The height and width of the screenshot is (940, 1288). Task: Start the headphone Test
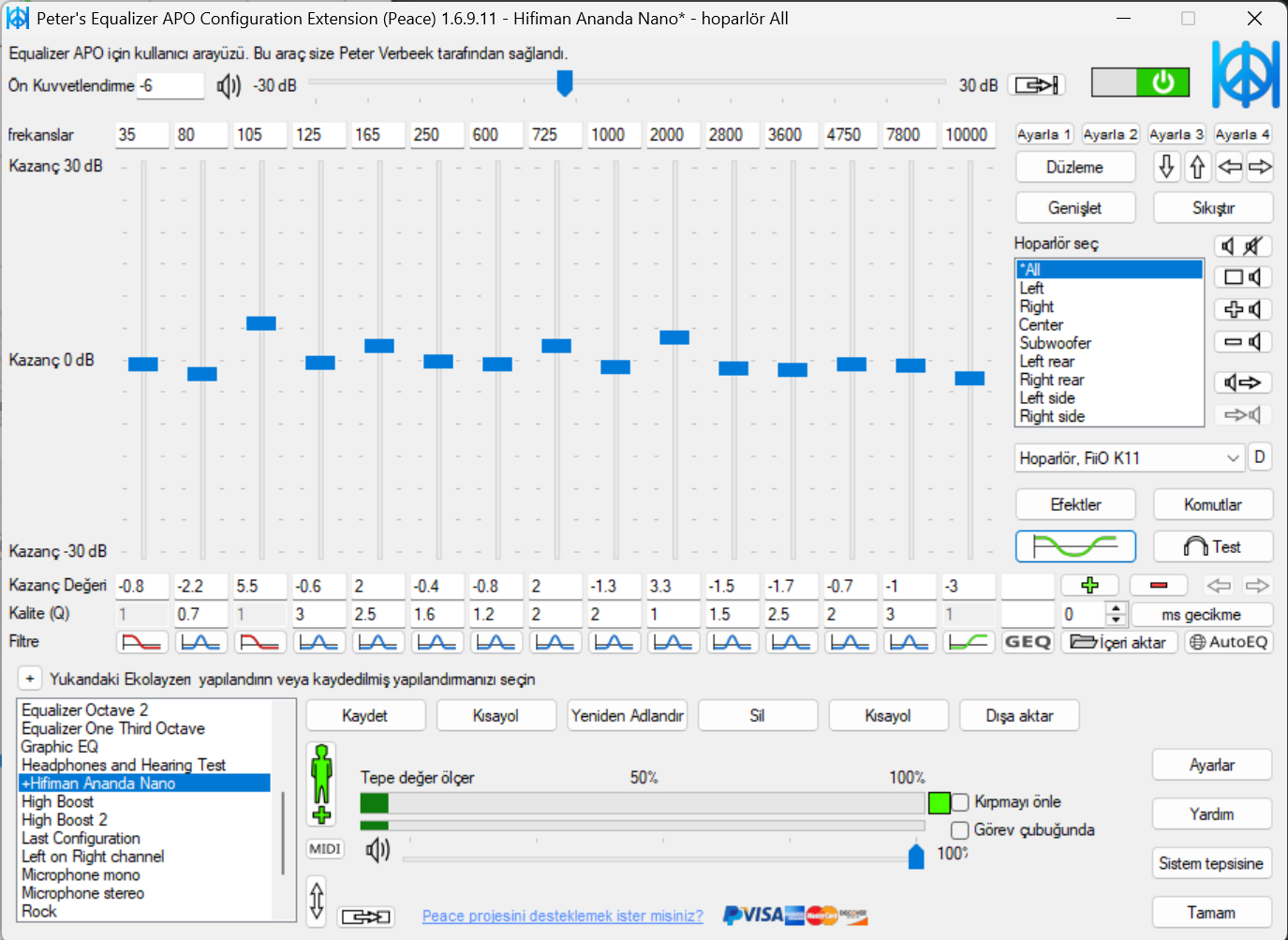click(x=1213, y=546)
